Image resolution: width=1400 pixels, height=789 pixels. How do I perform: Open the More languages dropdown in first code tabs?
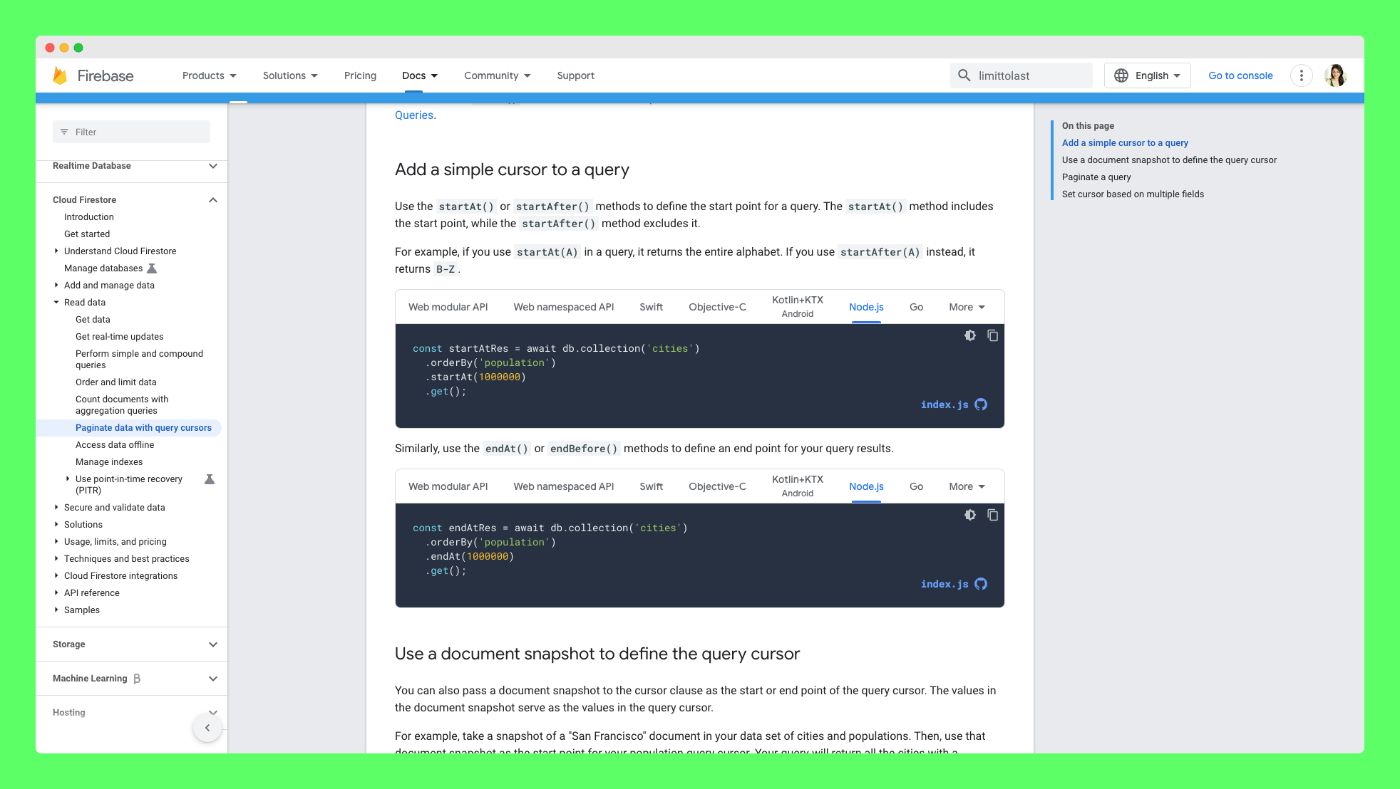[x=967, y=307]
